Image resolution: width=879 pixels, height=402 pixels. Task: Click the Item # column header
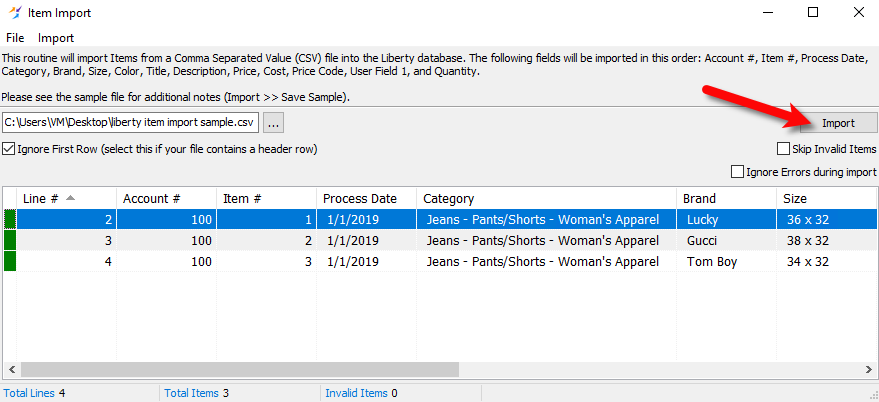click(x=267, y=198)
